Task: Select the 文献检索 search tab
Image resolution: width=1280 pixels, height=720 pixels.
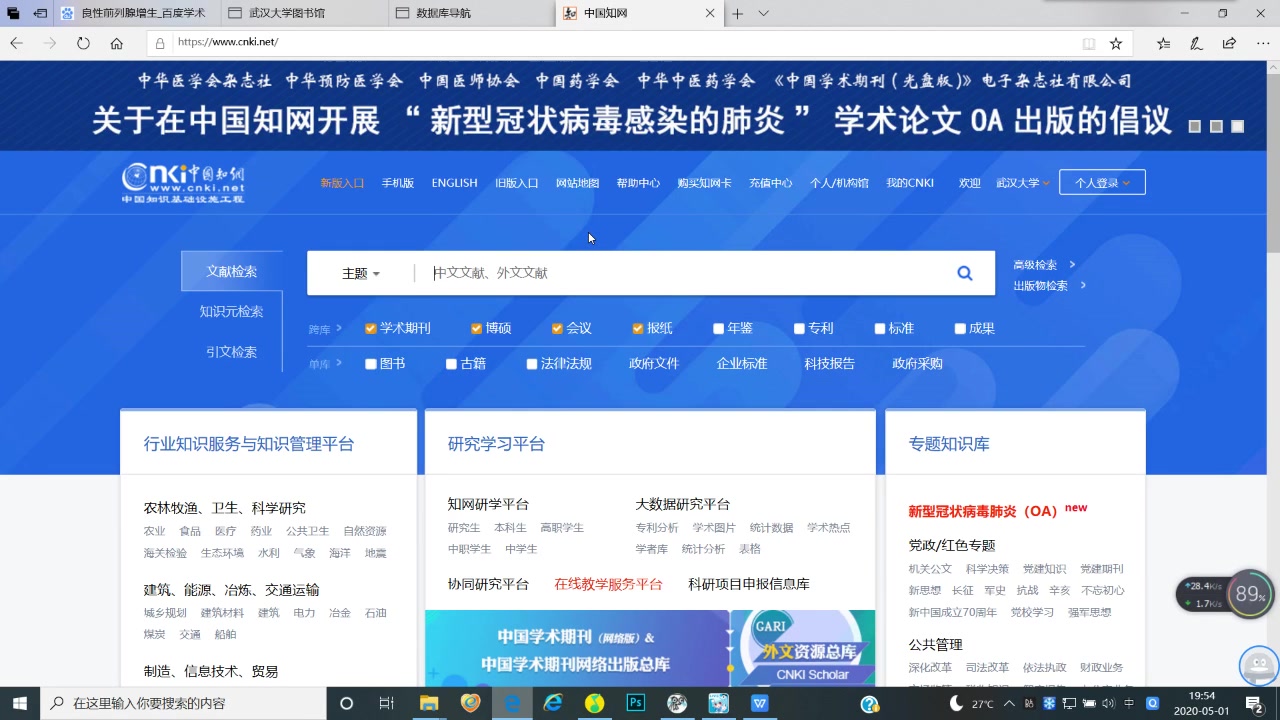Action: click(x=232, y=271)
